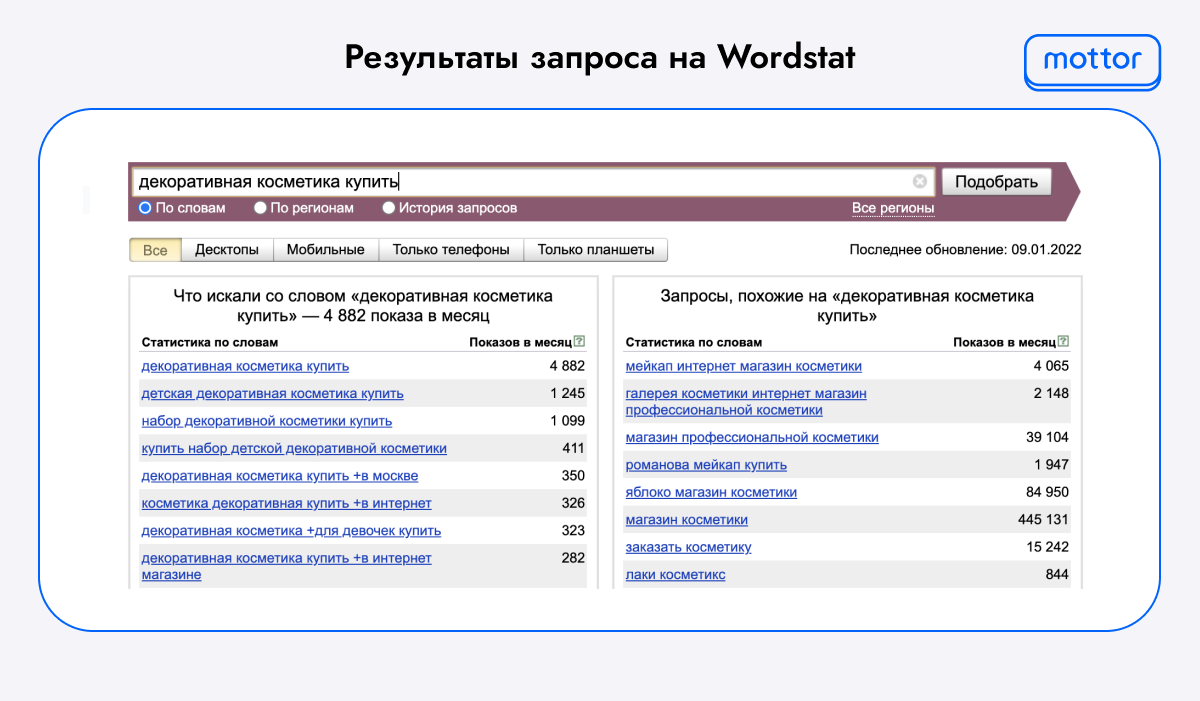The image size is (1200, 701).
Task: Click the value '39 104' in the right table
Action: point(1047,437)
